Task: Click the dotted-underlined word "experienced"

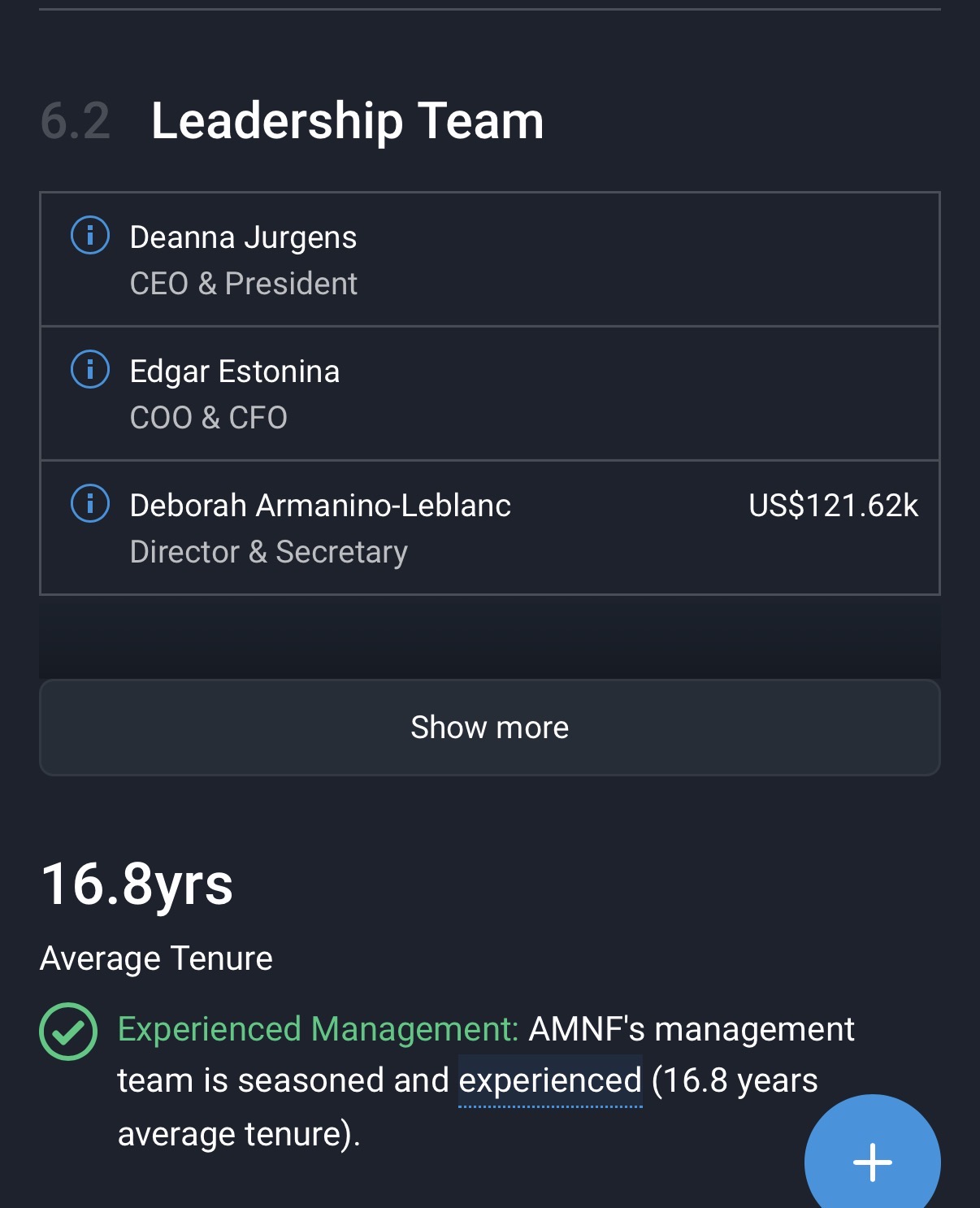Action: pyautogui.click(x=550, y=1081)
